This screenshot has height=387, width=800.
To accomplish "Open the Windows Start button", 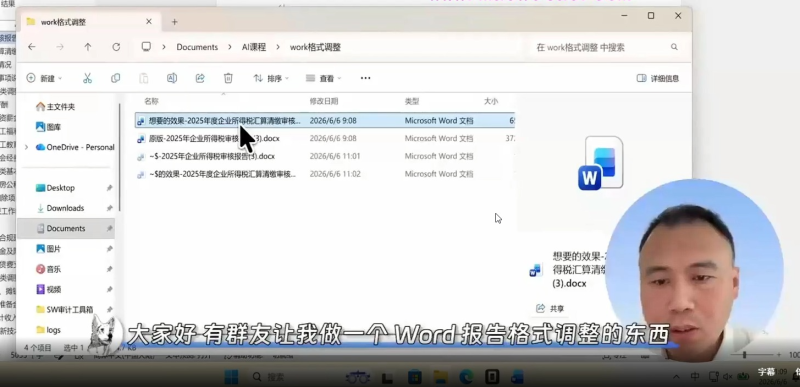I will [x=231, y=377].
